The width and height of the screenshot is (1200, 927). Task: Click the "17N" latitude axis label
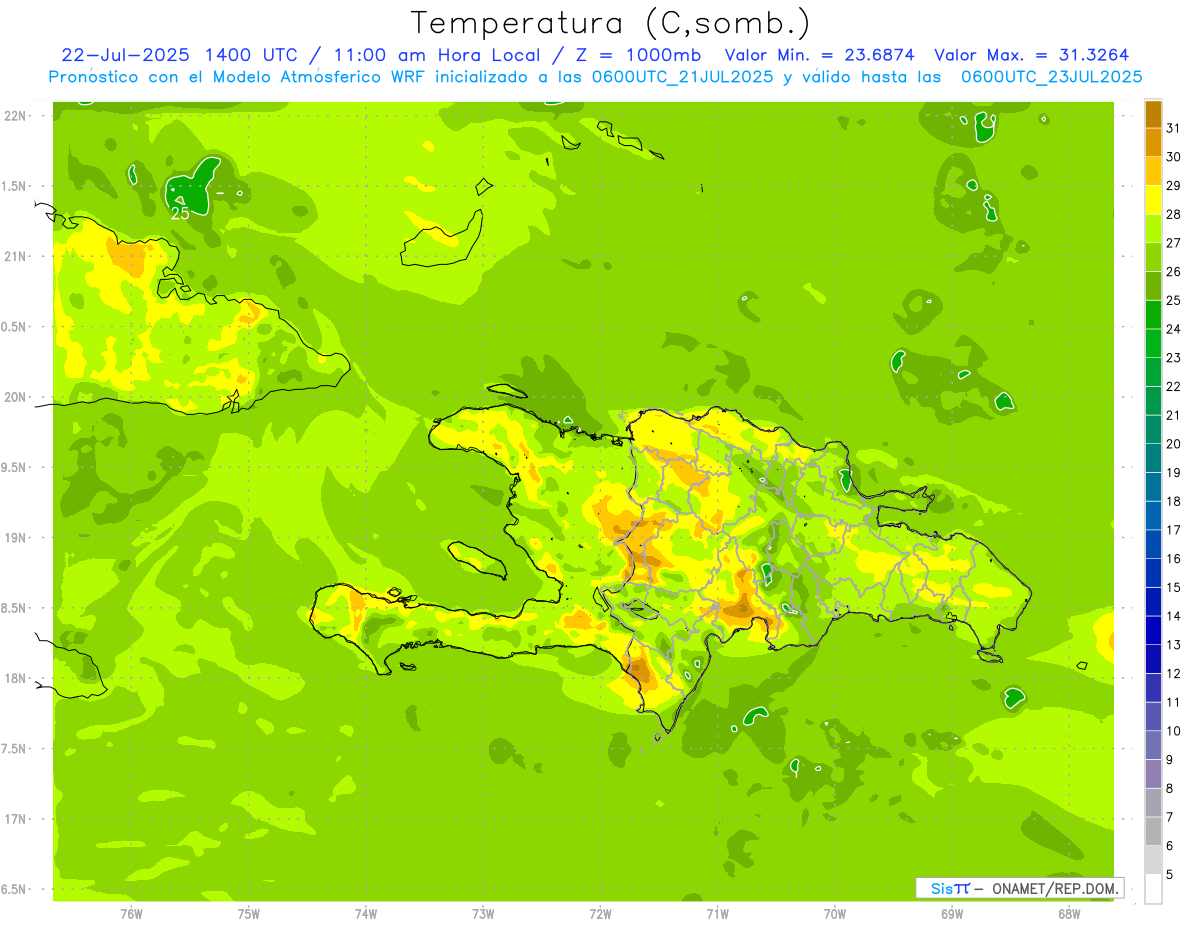pyautogui.click(x=15, y=819)
